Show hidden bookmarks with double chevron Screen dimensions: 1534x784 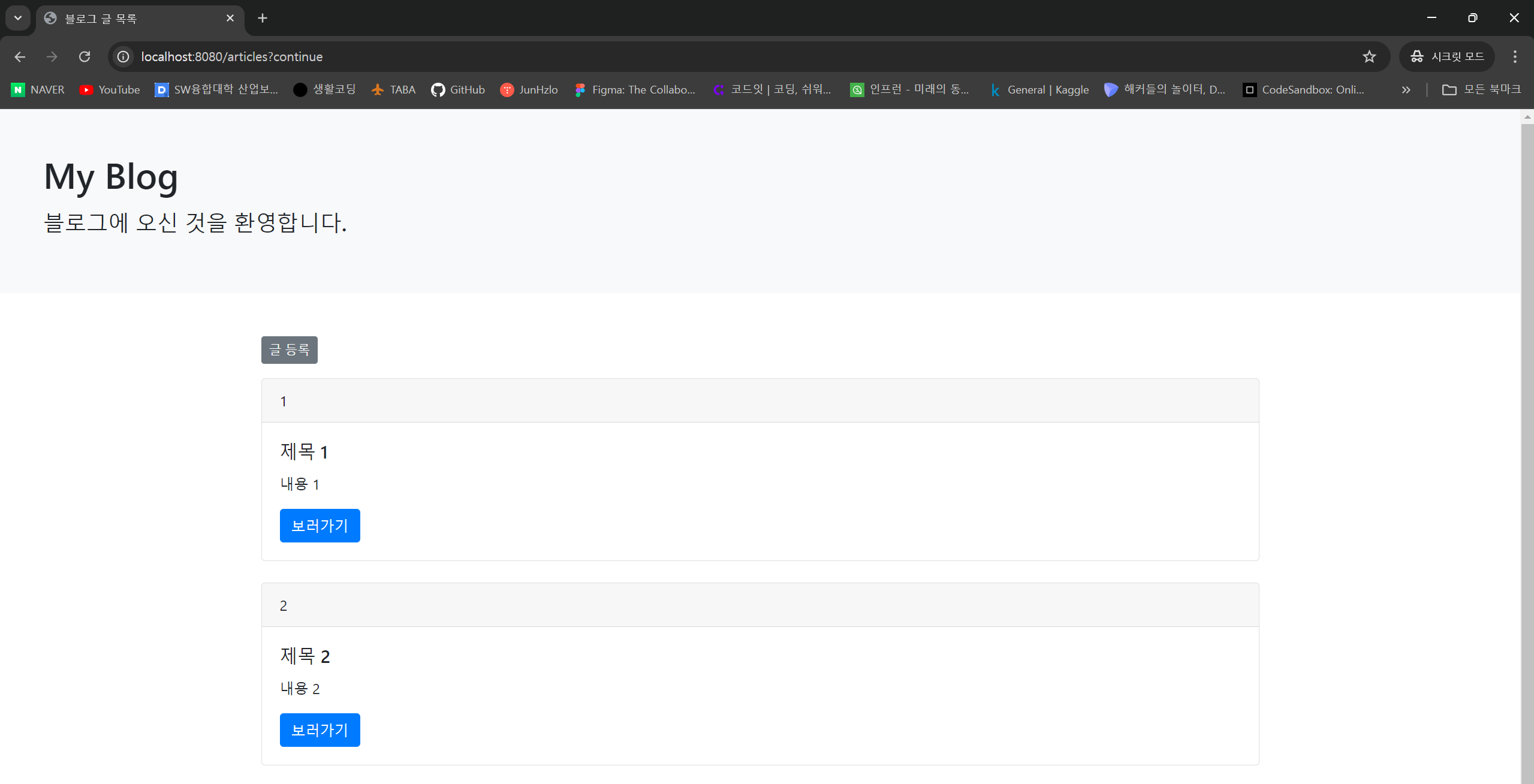1406,90
